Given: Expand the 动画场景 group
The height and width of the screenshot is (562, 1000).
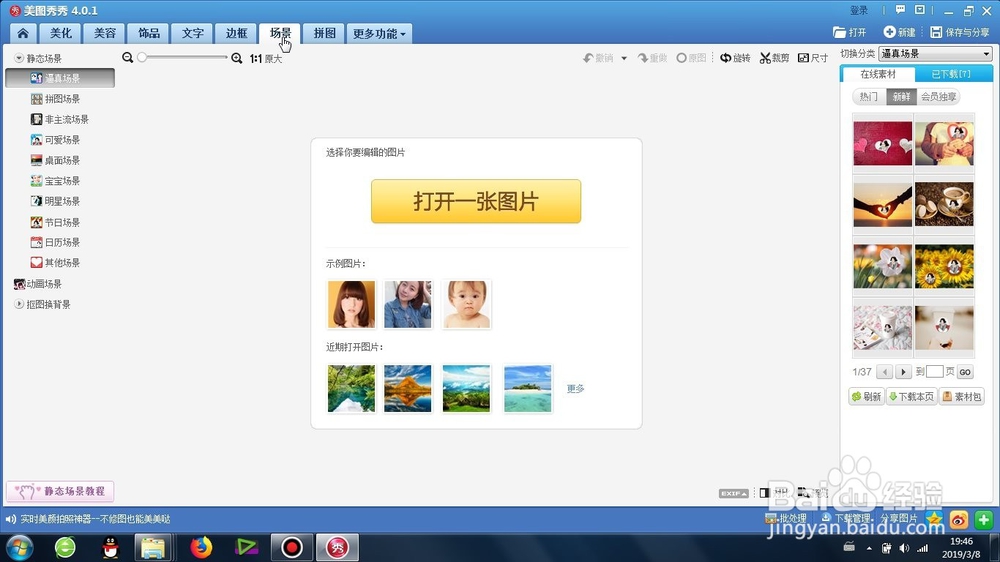Looking at the screenshot, I should 38,284.
